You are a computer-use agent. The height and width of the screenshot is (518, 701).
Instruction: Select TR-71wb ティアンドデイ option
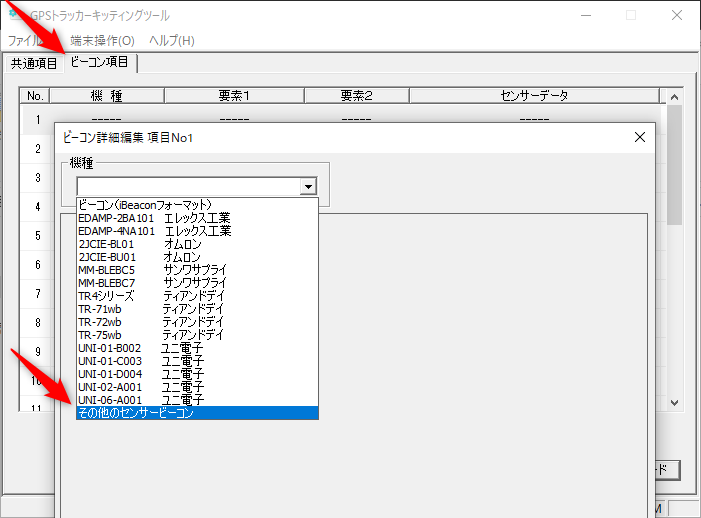[x=197, y=309]
